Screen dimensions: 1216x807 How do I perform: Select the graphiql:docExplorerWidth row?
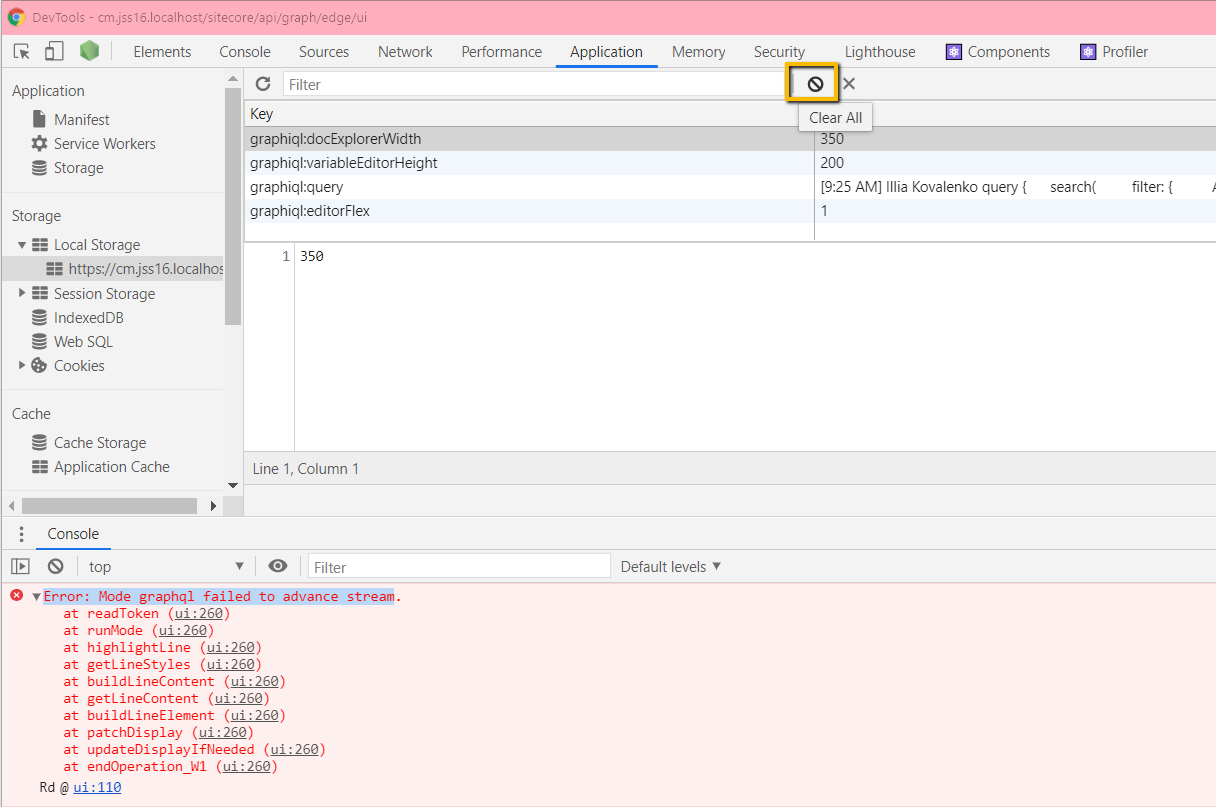point(730,139)
